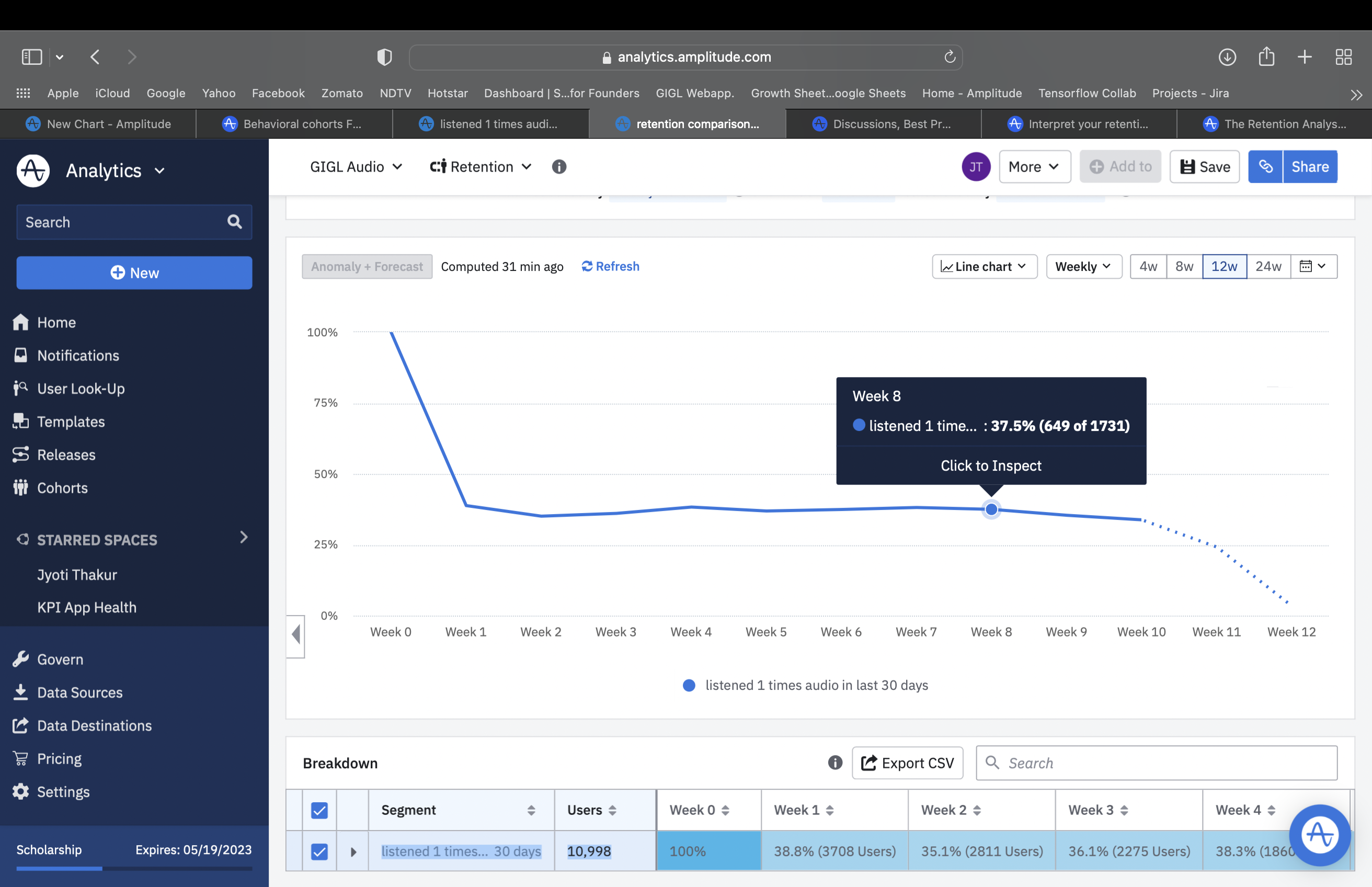Expand the listened 1 times segment row
Image resolution: width=1372 pixels, height=887 pixels.
(353, 851)
